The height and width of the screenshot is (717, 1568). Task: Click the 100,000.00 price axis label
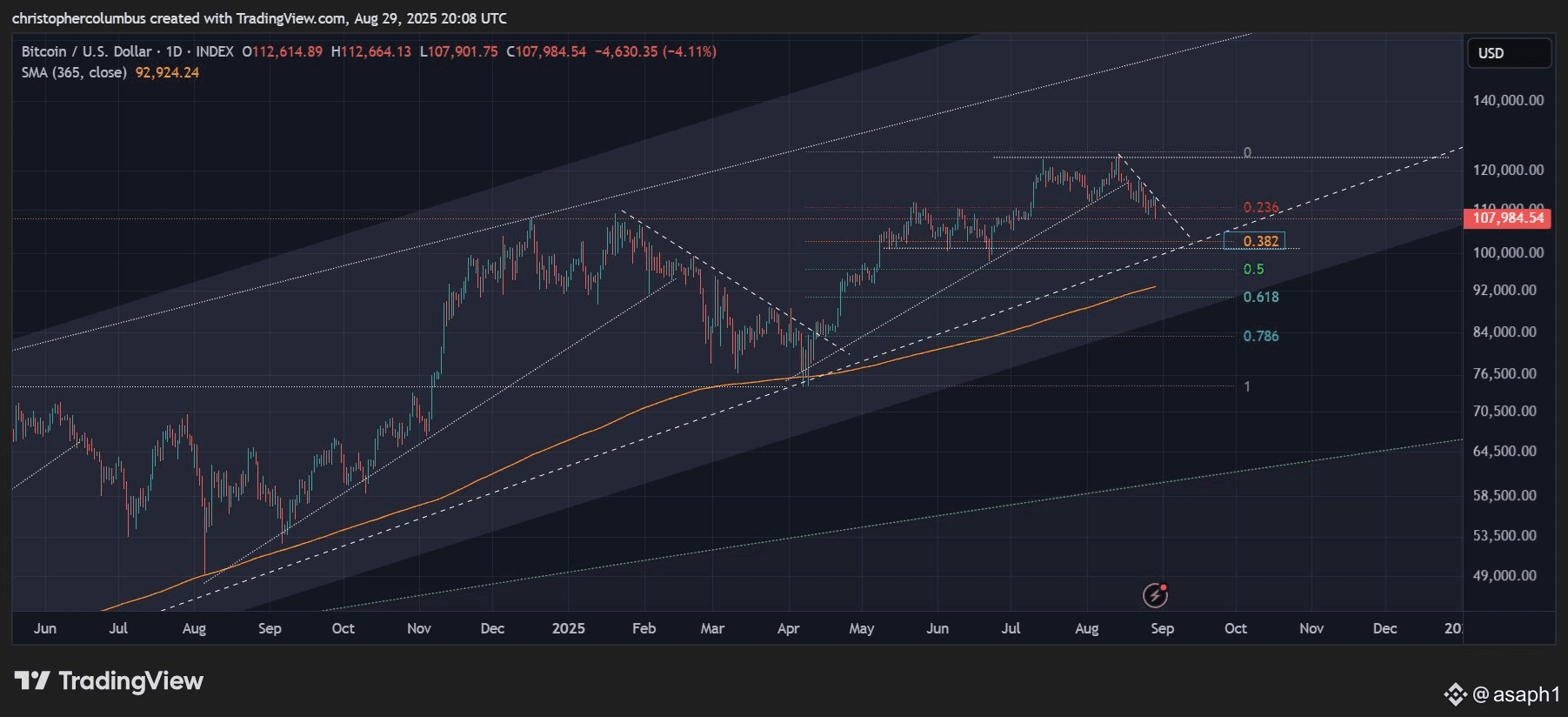pos(1508,252)
